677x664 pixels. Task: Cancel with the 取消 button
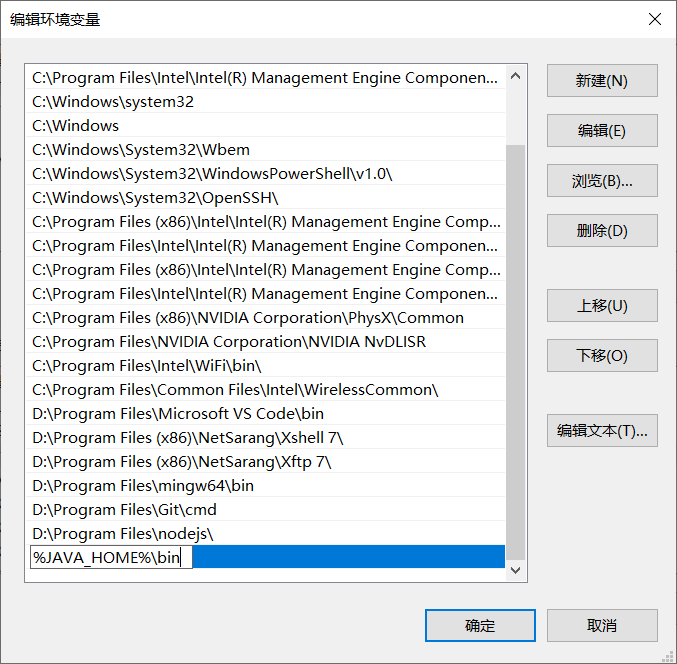[601, 625]
